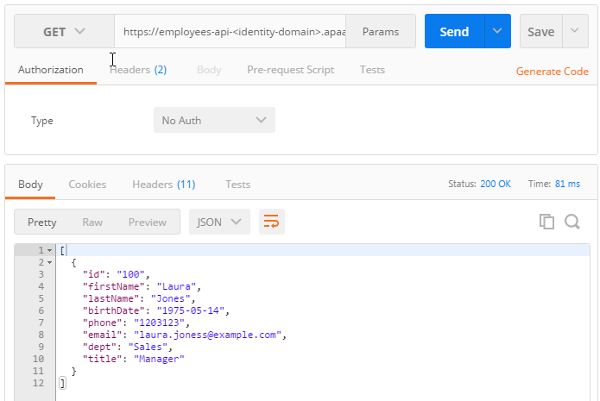
Task: Expand Save button options arrow
Action: [x=575, y=31]
